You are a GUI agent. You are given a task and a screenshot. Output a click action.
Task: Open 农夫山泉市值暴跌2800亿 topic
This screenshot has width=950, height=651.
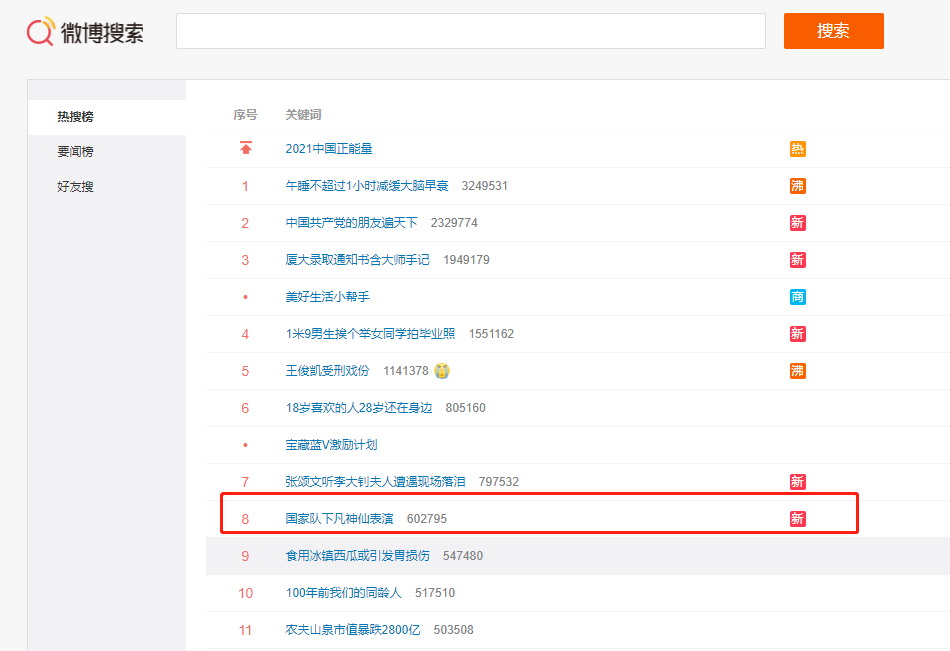click(x=353, y=630)
